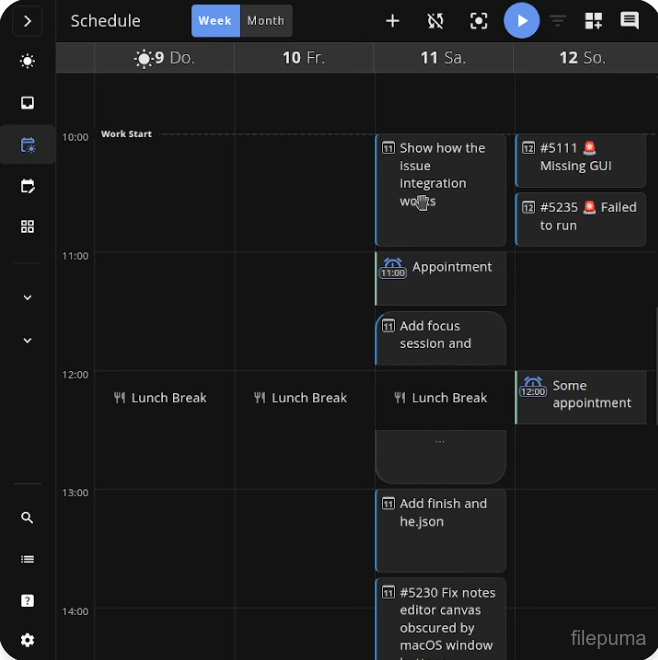The width and height of the screenshot is (658, 660).
Task: Switch schedule to Month view
Action: [x=266, y=21]
